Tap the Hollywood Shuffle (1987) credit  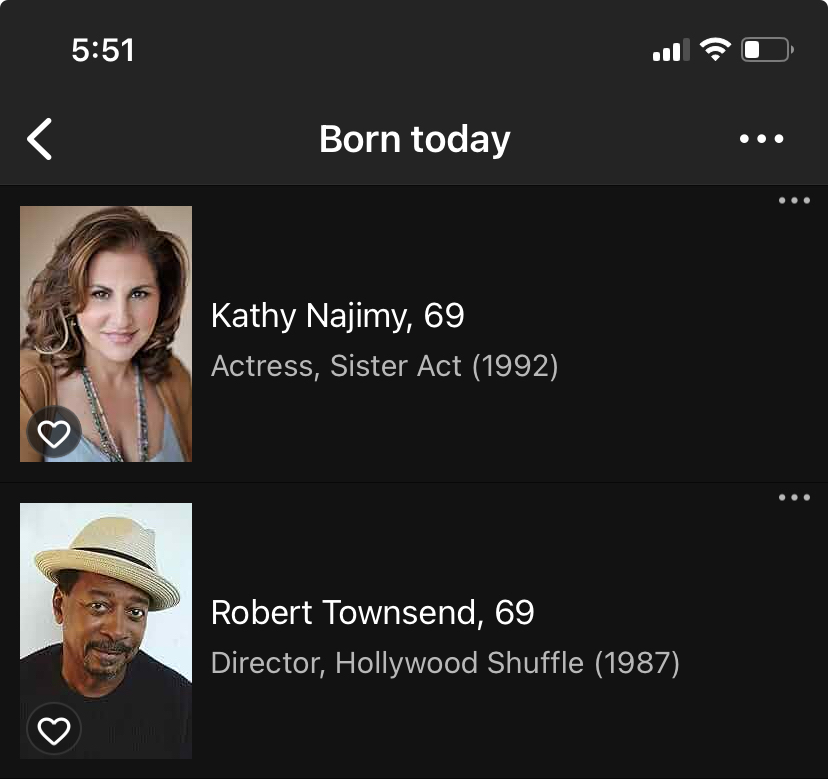507,663
